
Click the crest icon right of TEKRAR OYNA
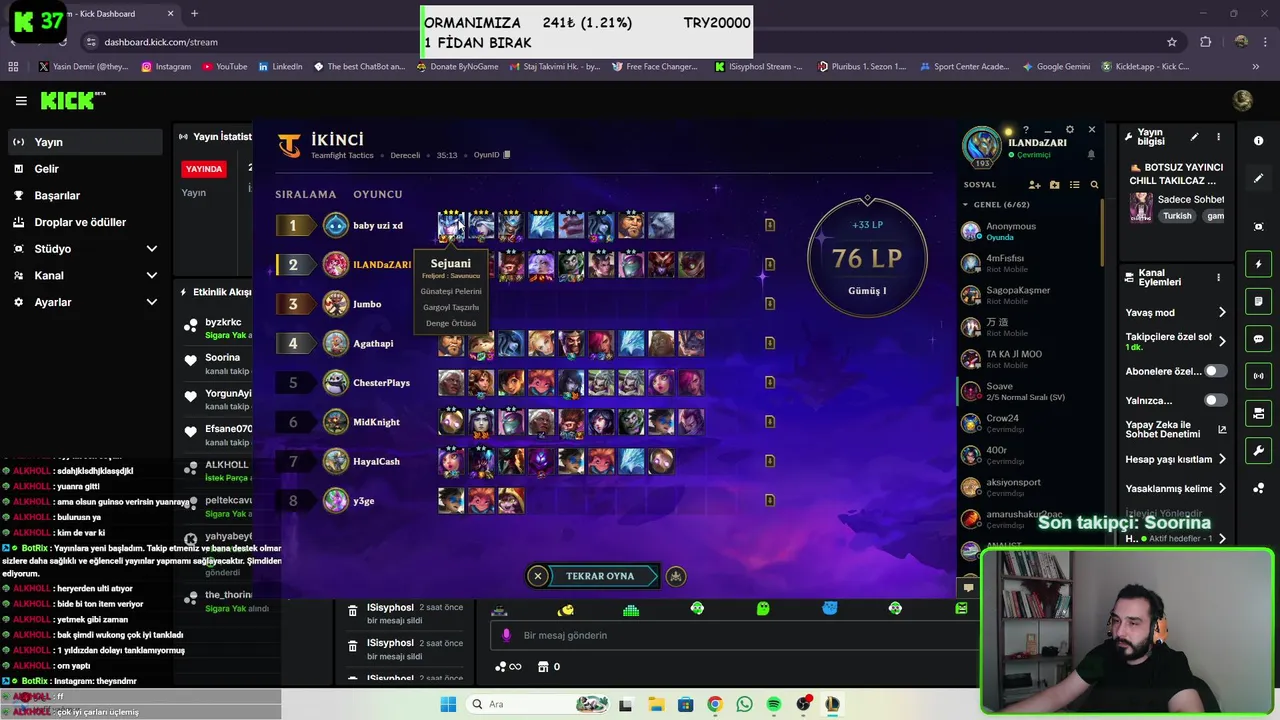676,576
